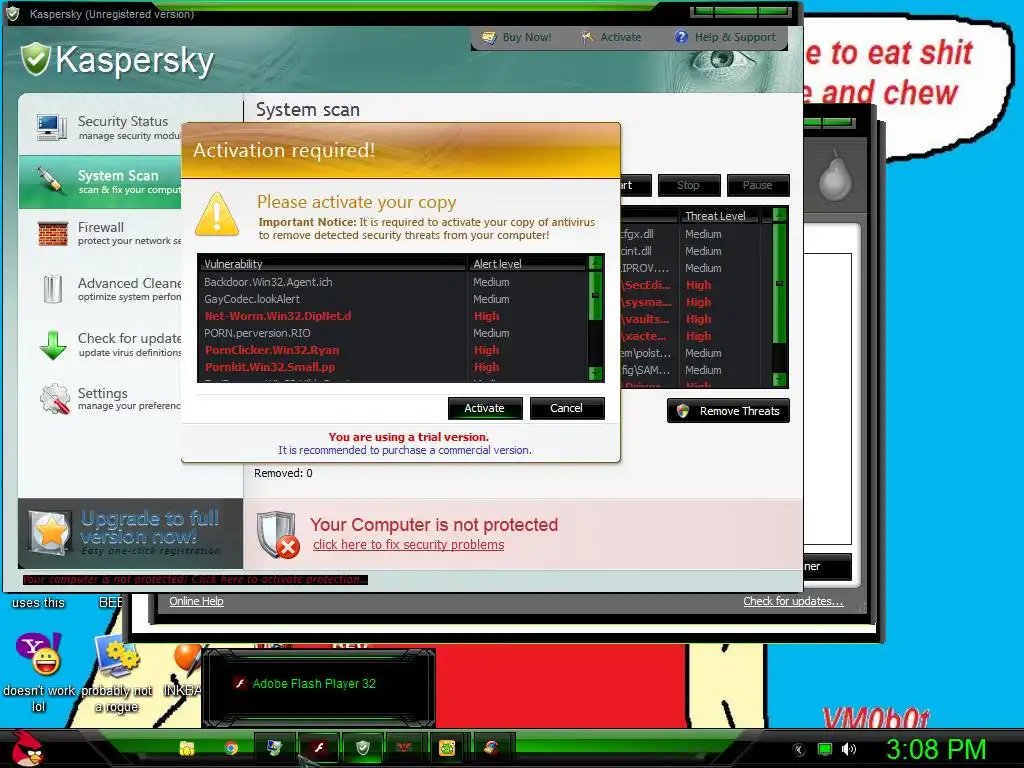Click the Buy Now! header link
Image resolution: width=1024 pixels, height=768 pixels.
[517, 37]
